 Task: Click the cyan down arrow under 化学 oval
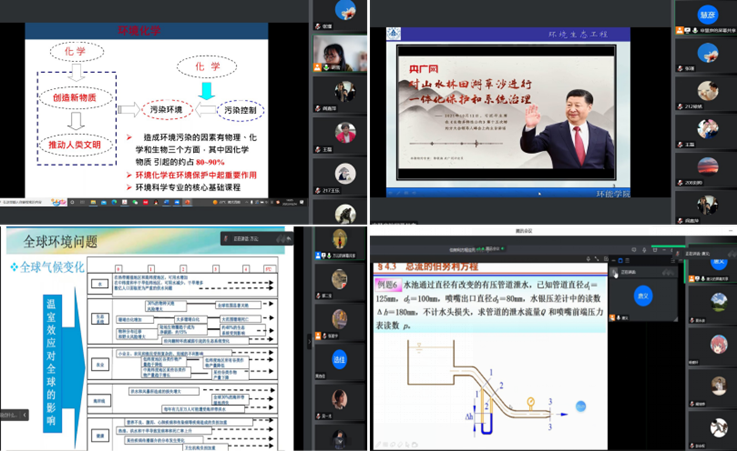pos(208,91)
